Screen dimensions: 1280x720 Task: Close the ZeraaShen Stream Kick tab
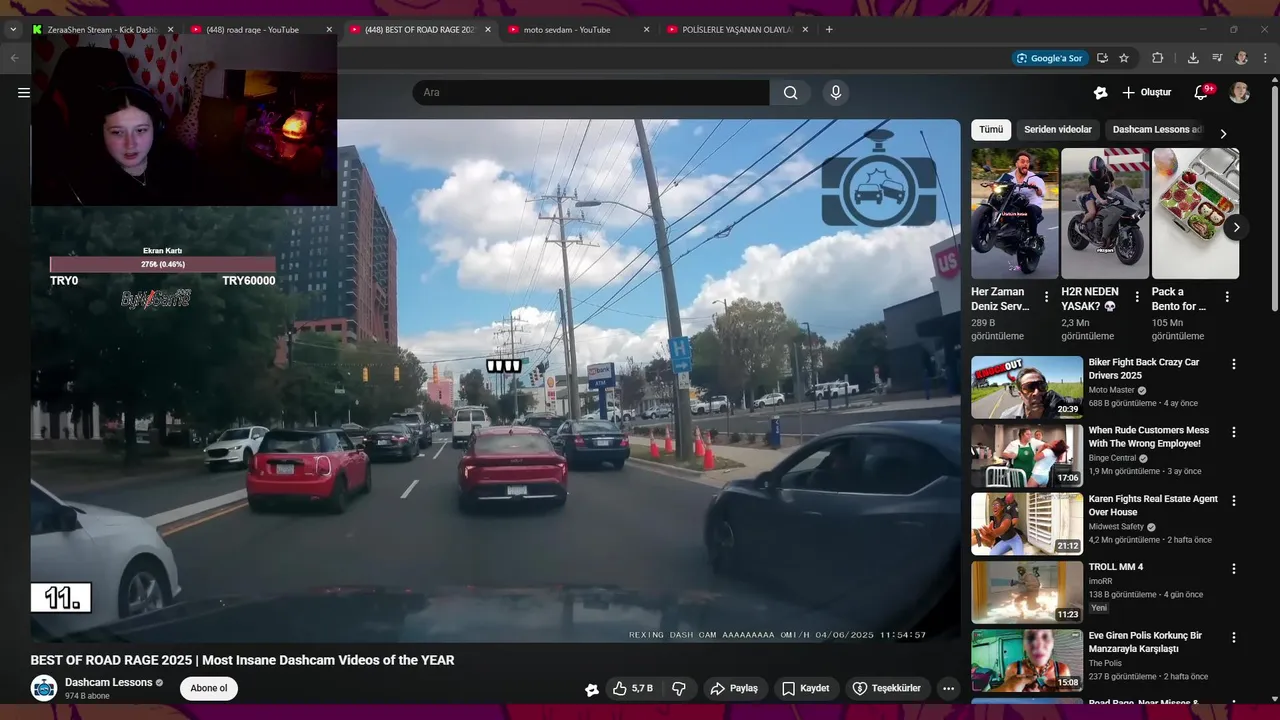(170, 30)
